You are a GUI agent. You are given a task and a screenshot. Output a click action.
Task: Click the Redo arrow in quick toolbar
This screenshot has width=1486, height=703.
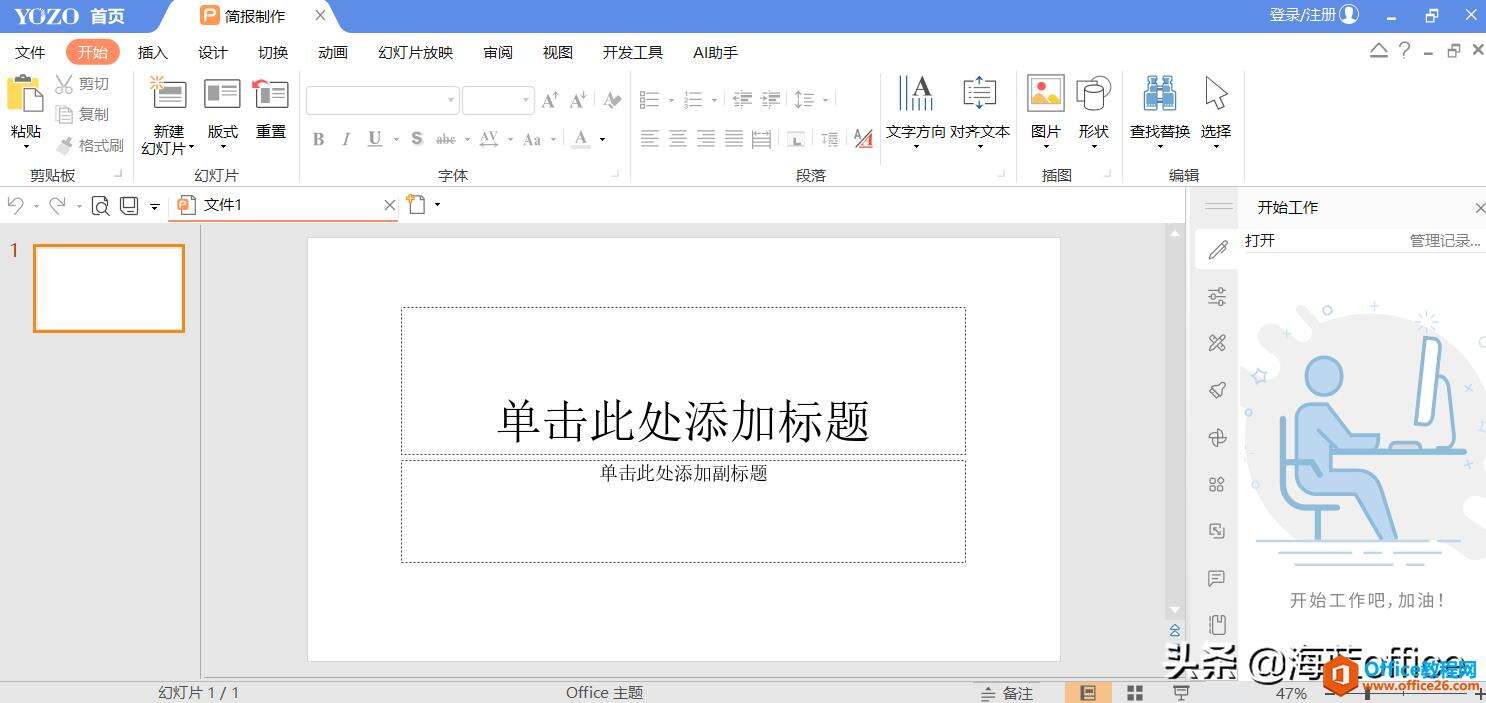pyautogui.click(x=57, y=205)
